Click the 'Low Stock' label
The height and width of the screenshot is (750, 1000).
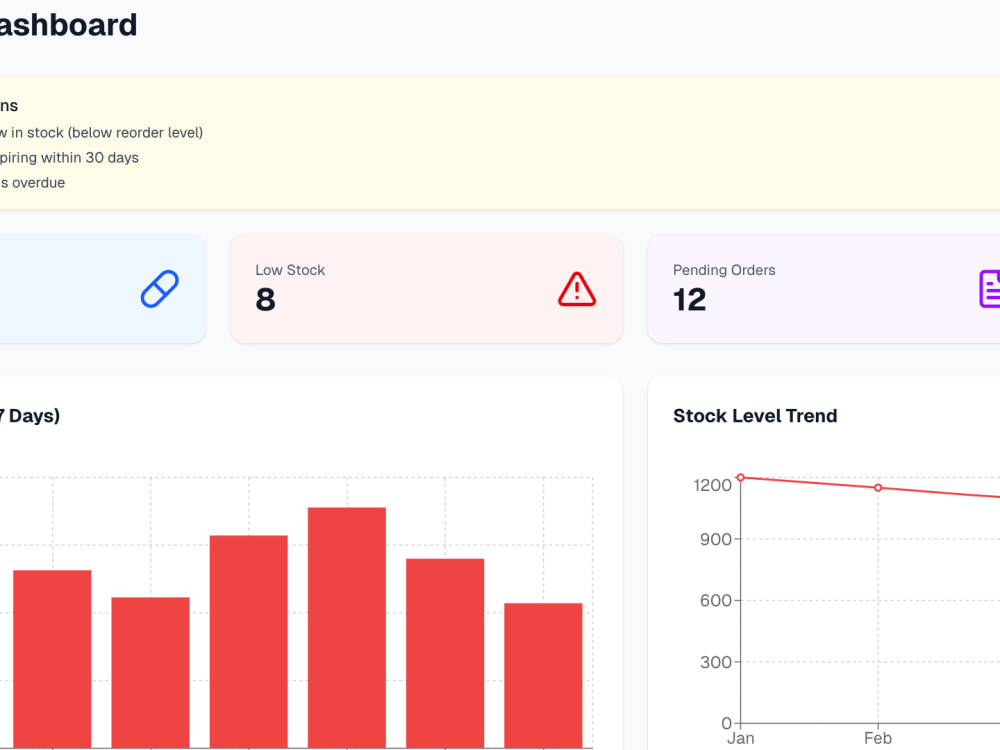290,270
